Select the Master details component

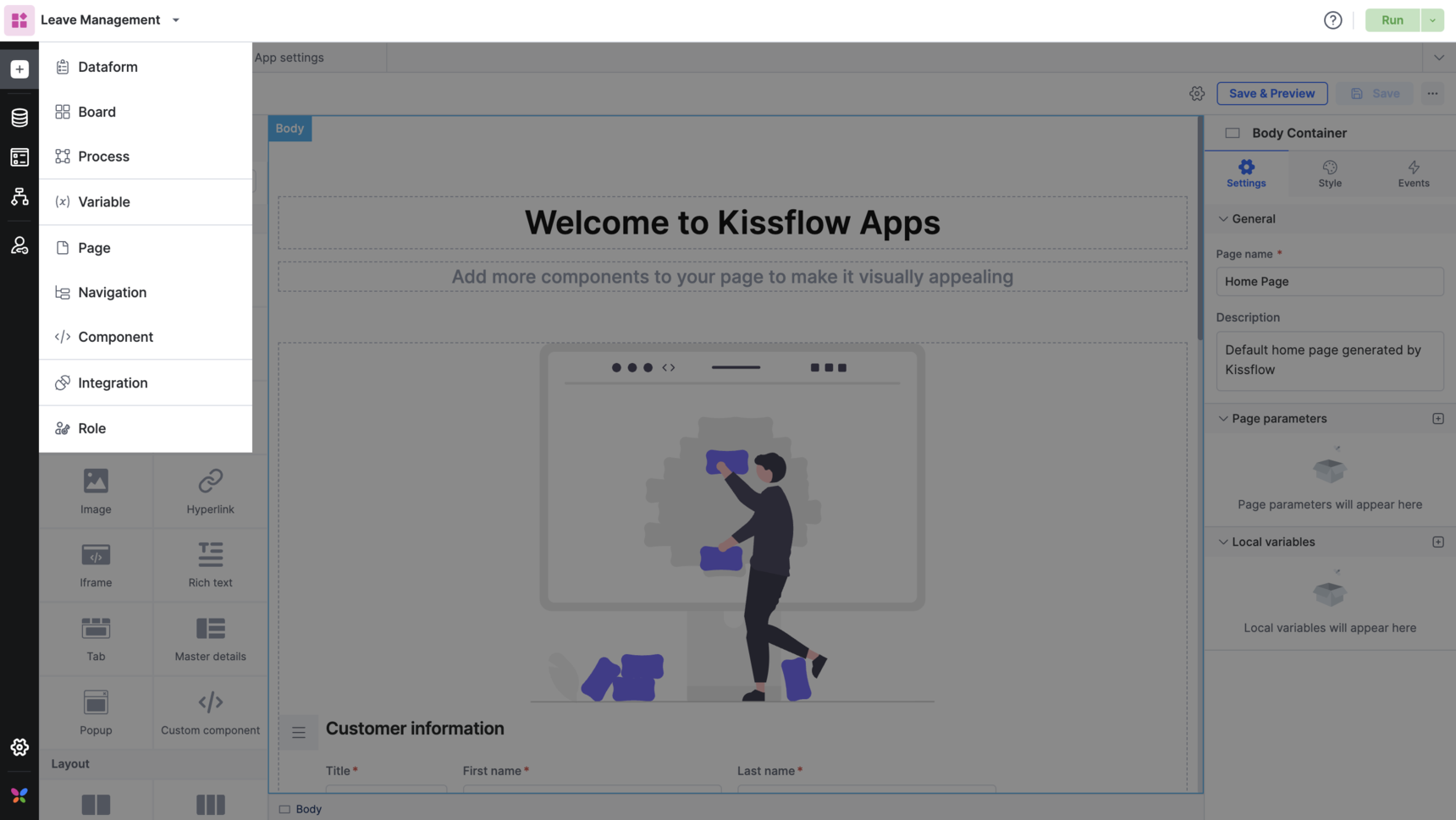[210, 639]
